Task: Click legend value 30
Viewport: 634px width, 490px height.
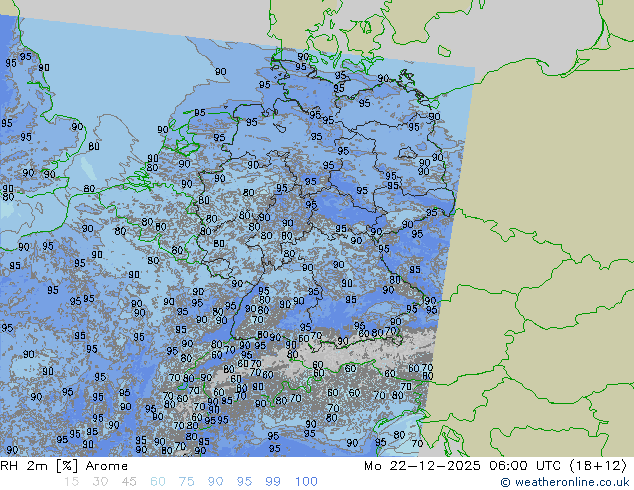Action: pyautogui.click(x=100, y=482)
